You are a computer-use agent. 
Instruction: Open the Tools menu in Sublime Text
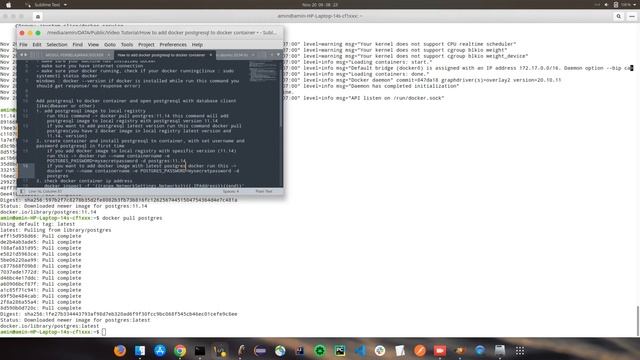point(127,44)
